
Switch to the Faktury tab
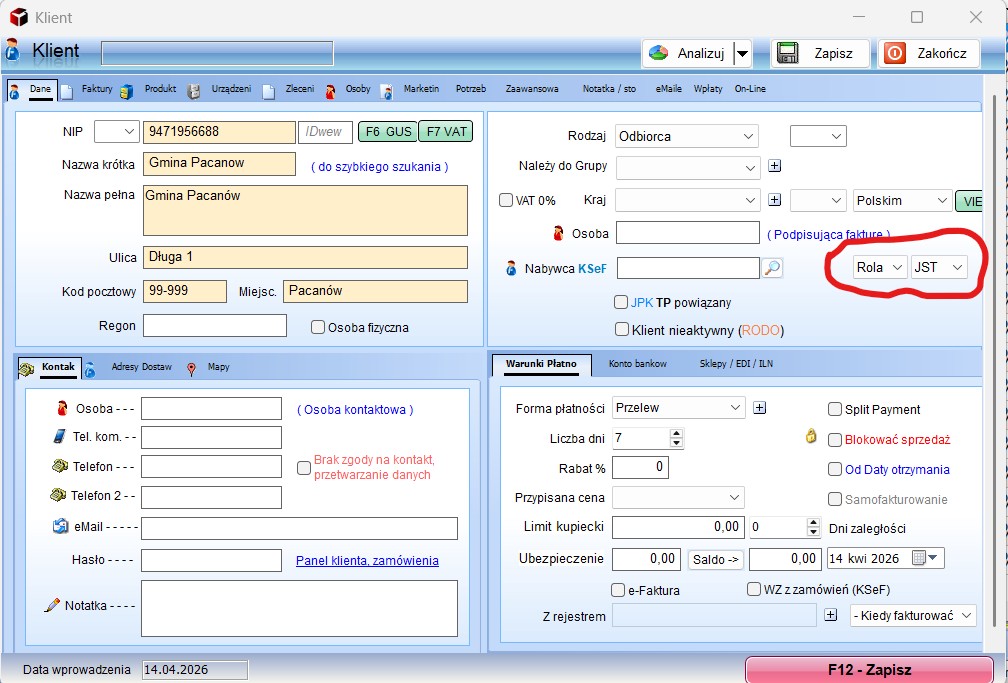point(96,89)
